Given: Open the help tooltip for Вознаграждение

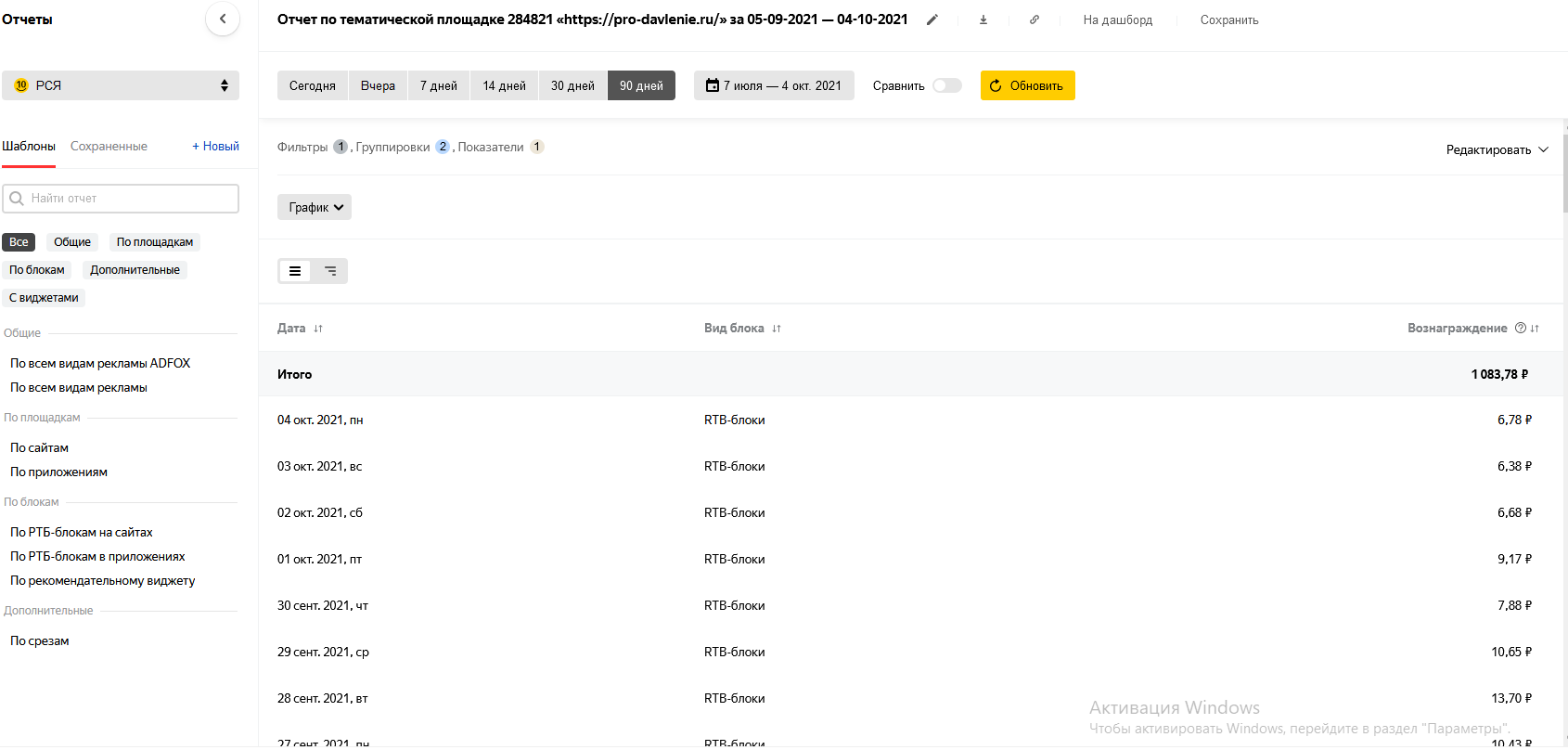Looking at the screenshot, I should coord(1521,328).
